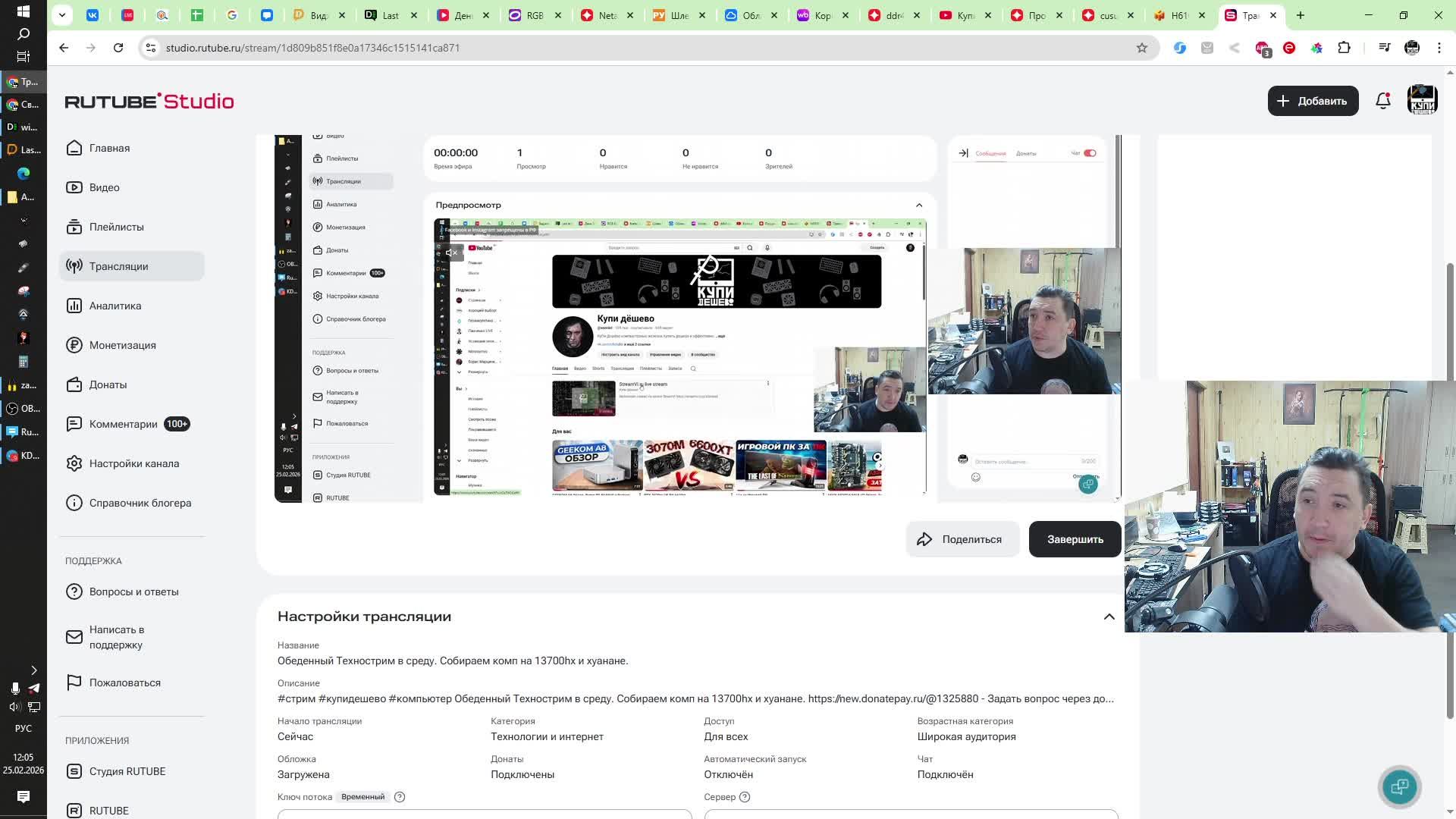Screen dimensions: 1456x819
Task: Click the notifications bell icon
Action: 1382,101
